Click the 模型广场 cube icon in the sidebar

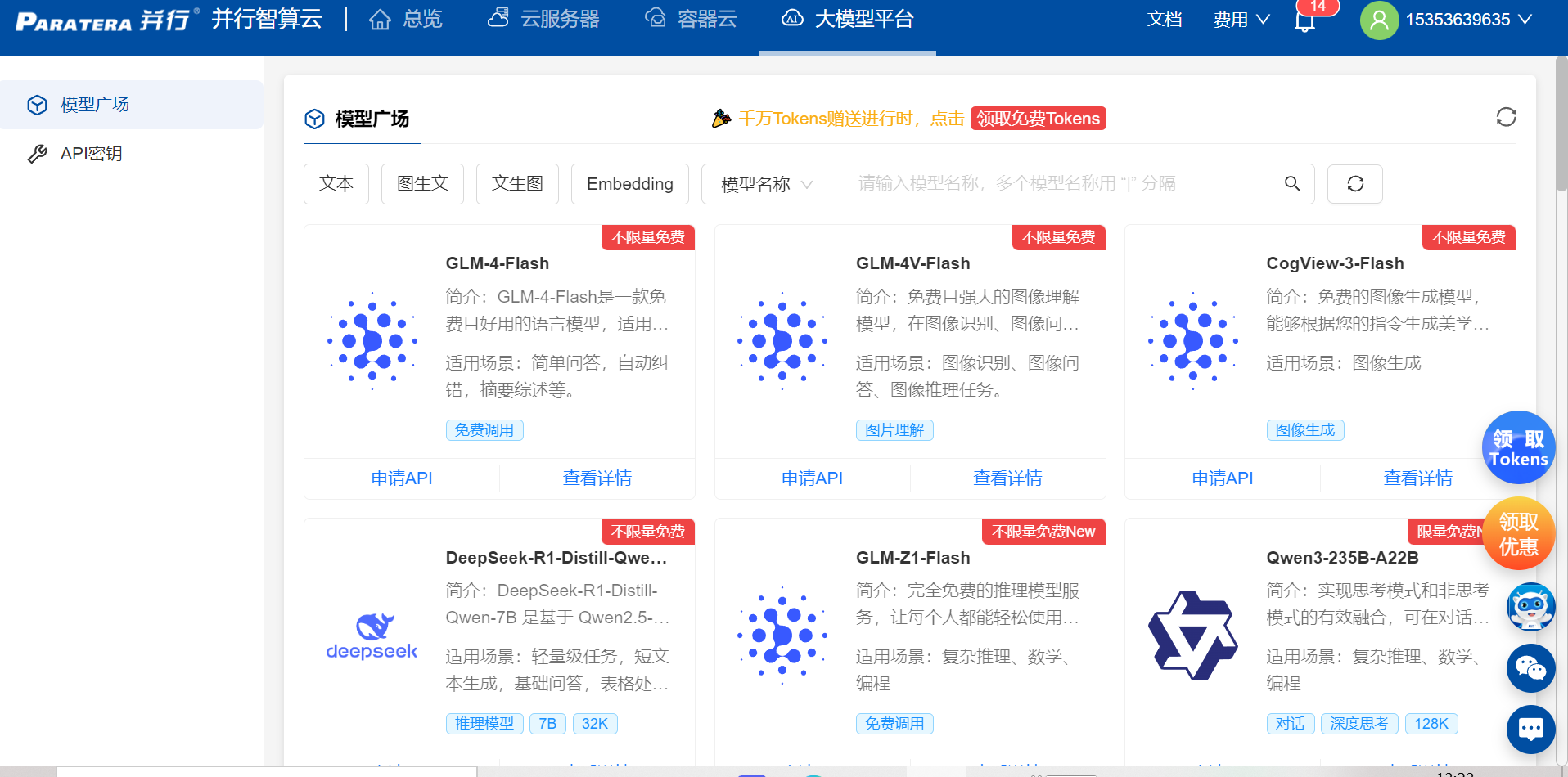(37, 105)
